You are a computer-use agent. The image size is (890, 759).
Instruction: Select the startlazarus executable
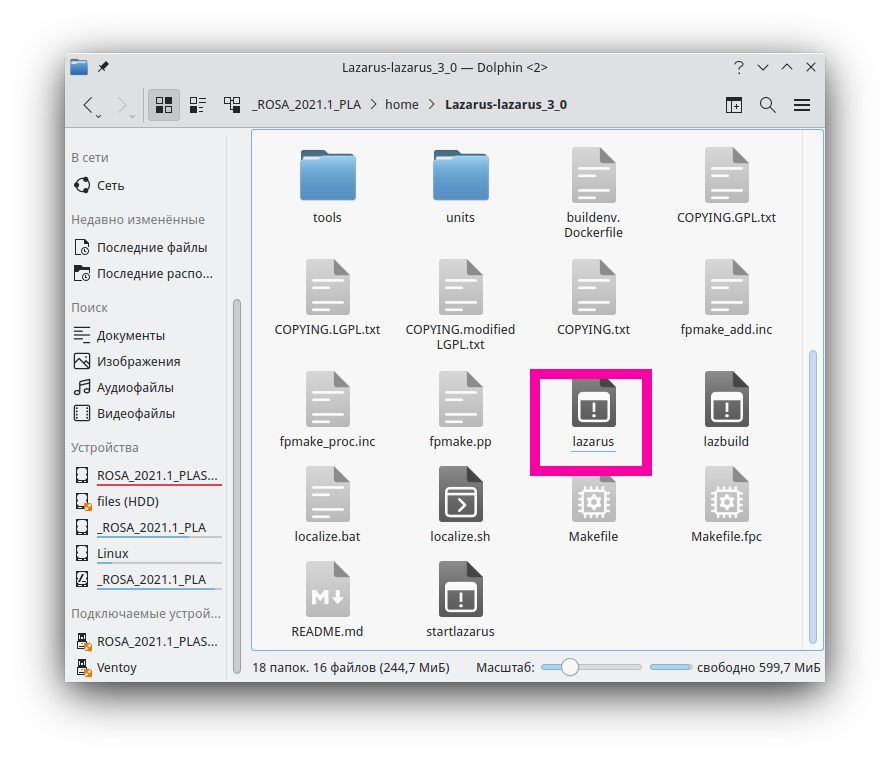460,599
